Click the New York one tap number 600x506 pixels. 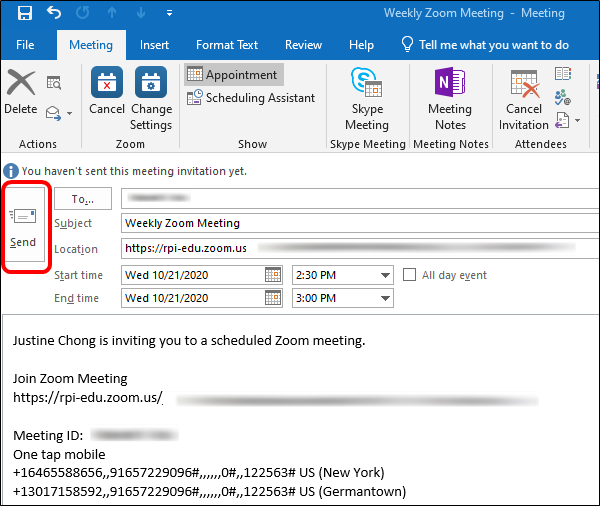199,473
